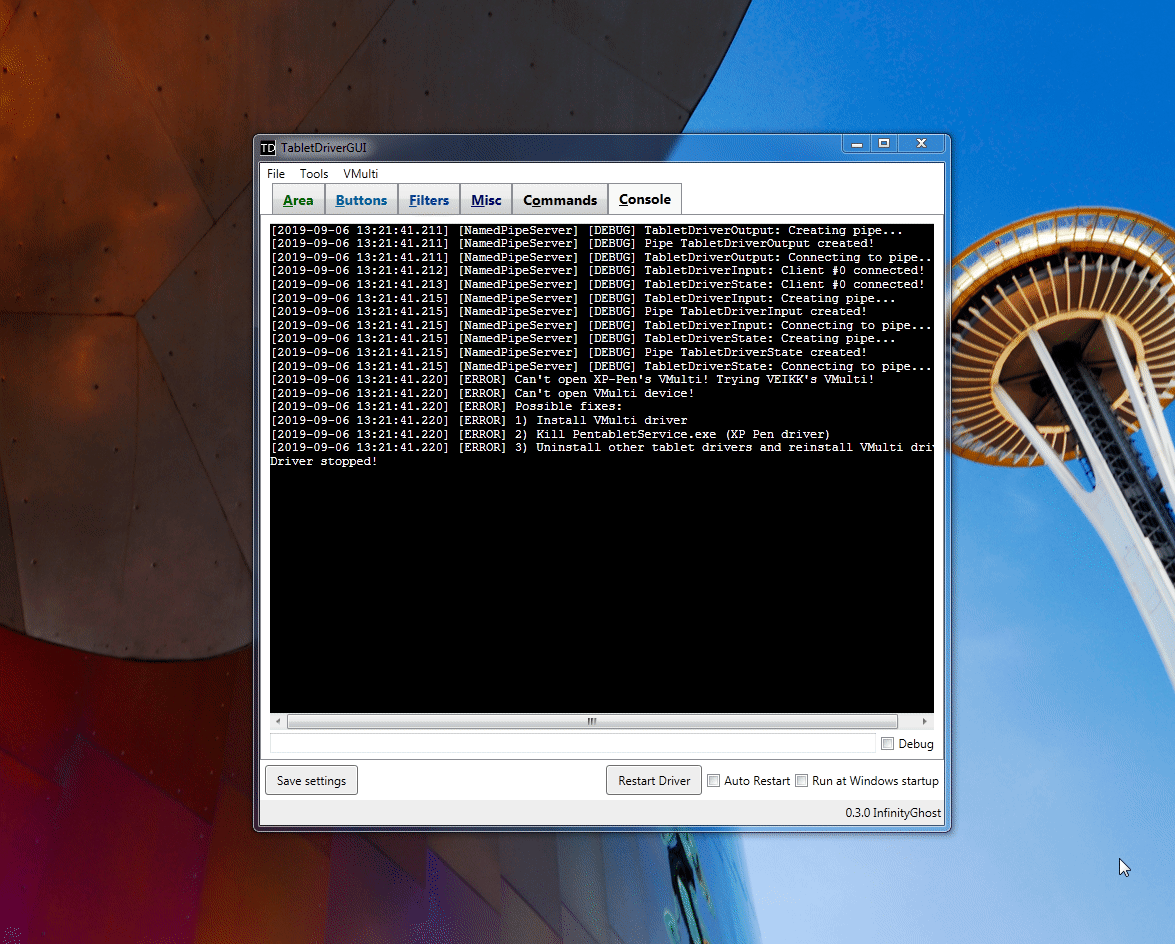
Task: Switch to the Commands tab
Action: click(x=559, y=199)
